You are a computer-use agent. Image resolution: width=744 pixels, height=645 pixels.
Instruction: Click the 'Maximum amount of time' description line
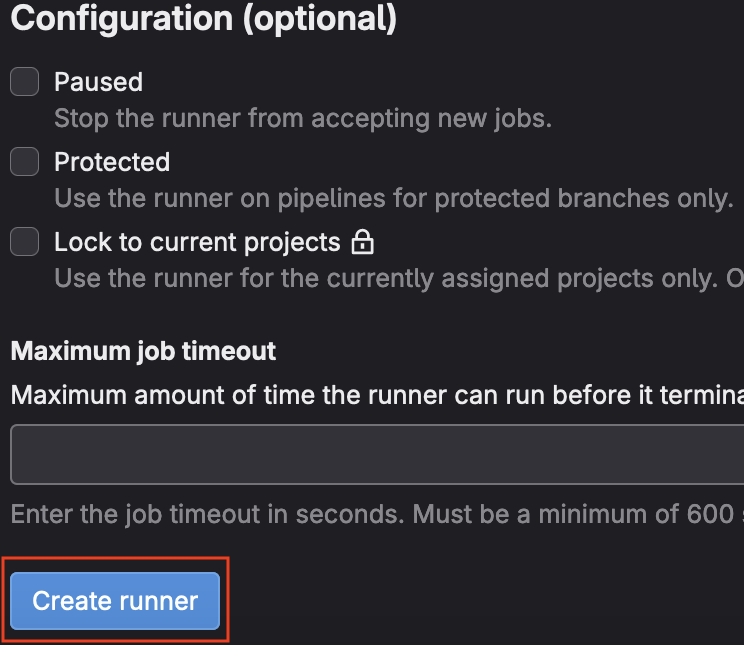tap(377, 396)
